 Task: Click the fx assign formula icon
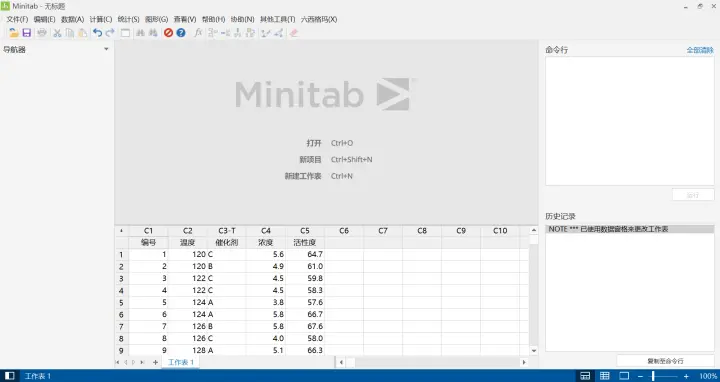click(198, 33)
